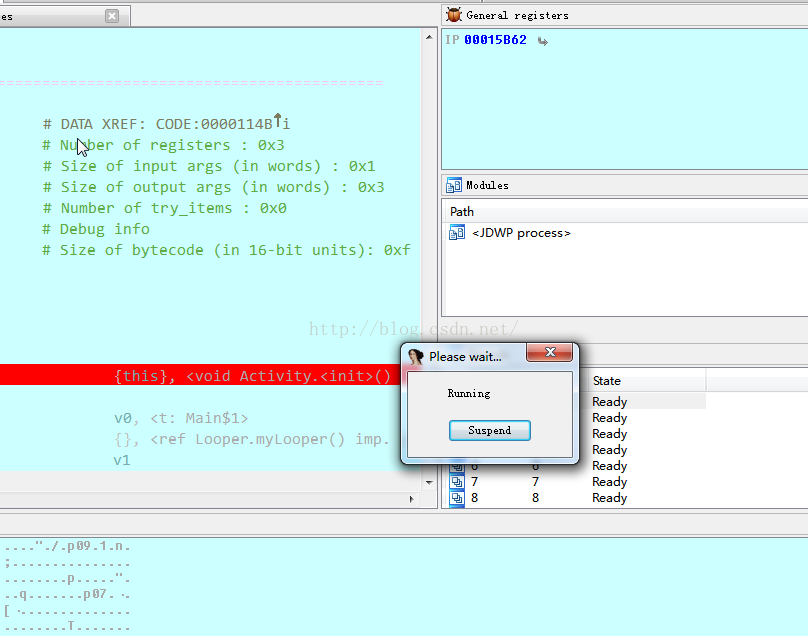The width and height of the screenshot is (808, 636).
Task: Click the 'Number of try_items : 0x0' comment
Action: (x=164, y=208)
